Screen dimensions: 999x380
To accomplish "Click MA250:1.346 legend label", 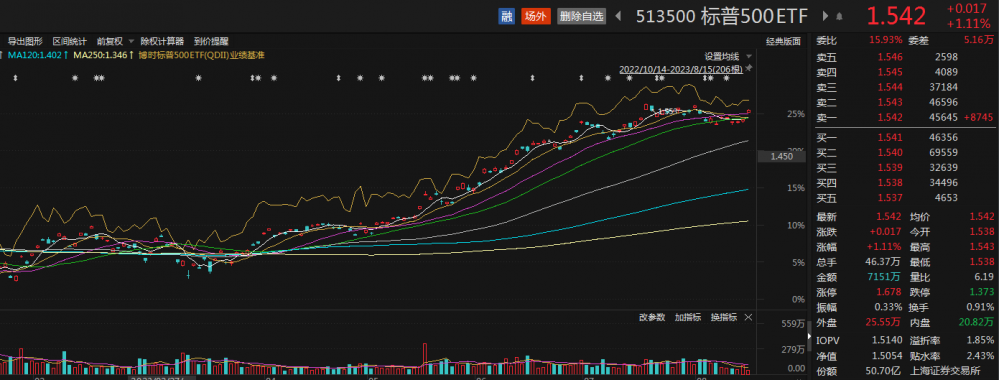I will point(103,55).
